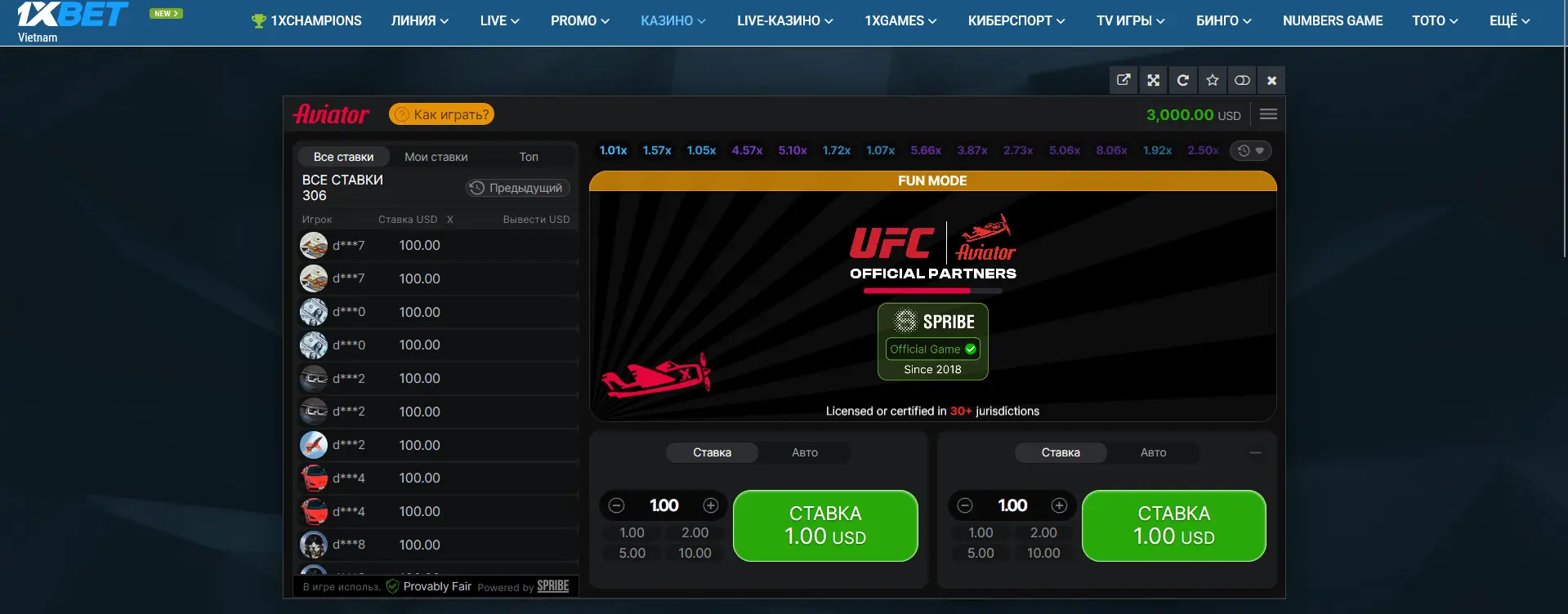
Task: Click the 1.01x multiplier result
Action: click(613, 150)
